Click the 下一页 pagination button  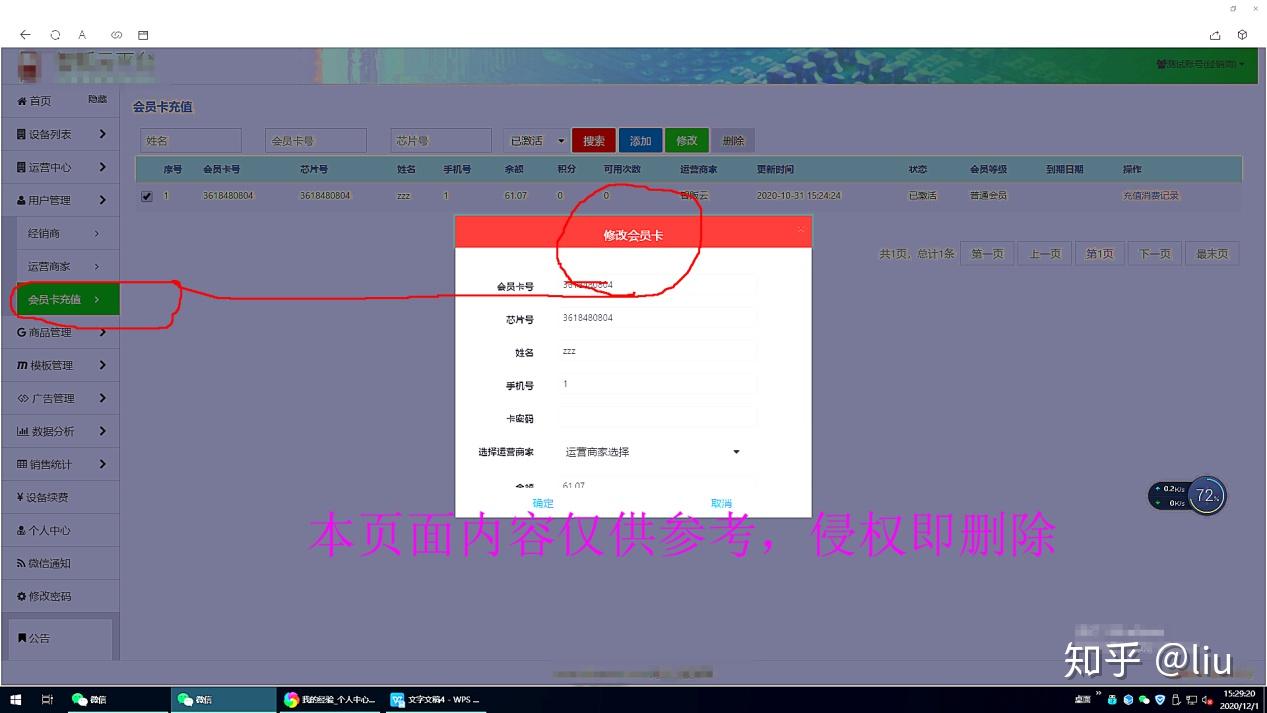[1154, 254]
